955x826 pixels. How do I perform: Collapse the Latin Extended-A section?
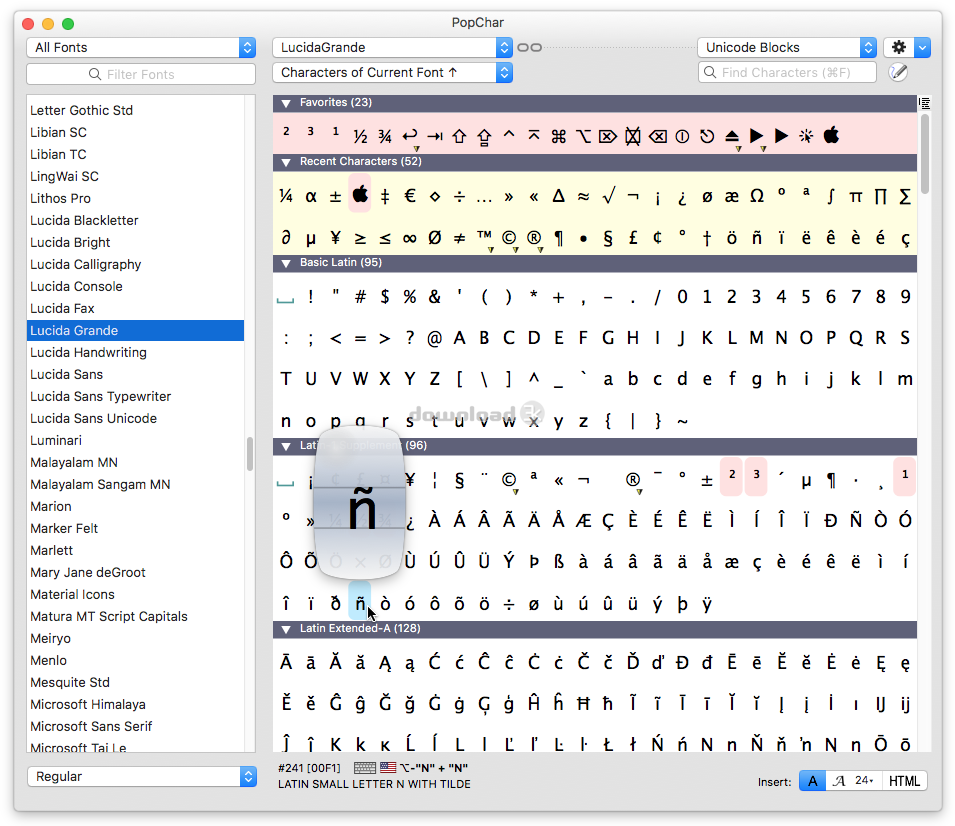click(286, 629)
